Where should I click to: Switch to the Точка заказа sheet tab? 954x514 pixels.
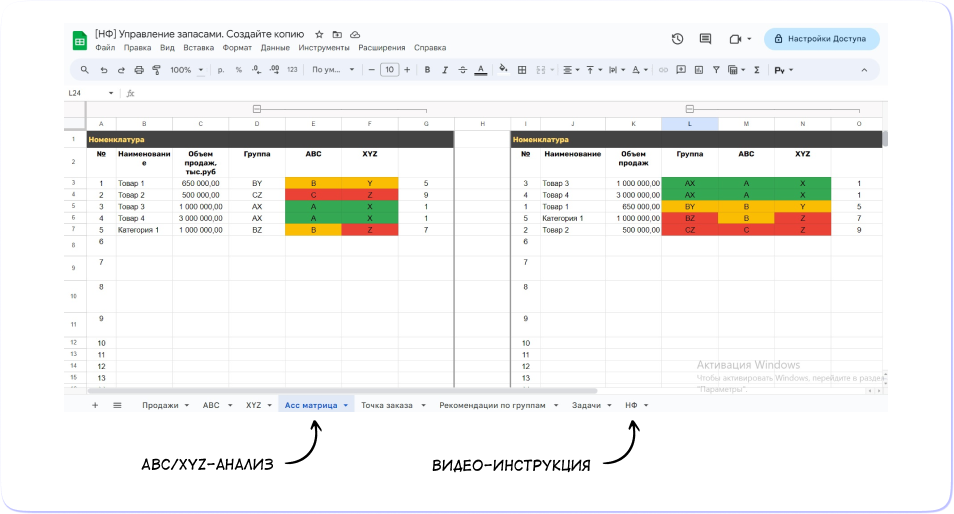click(387, 406)
